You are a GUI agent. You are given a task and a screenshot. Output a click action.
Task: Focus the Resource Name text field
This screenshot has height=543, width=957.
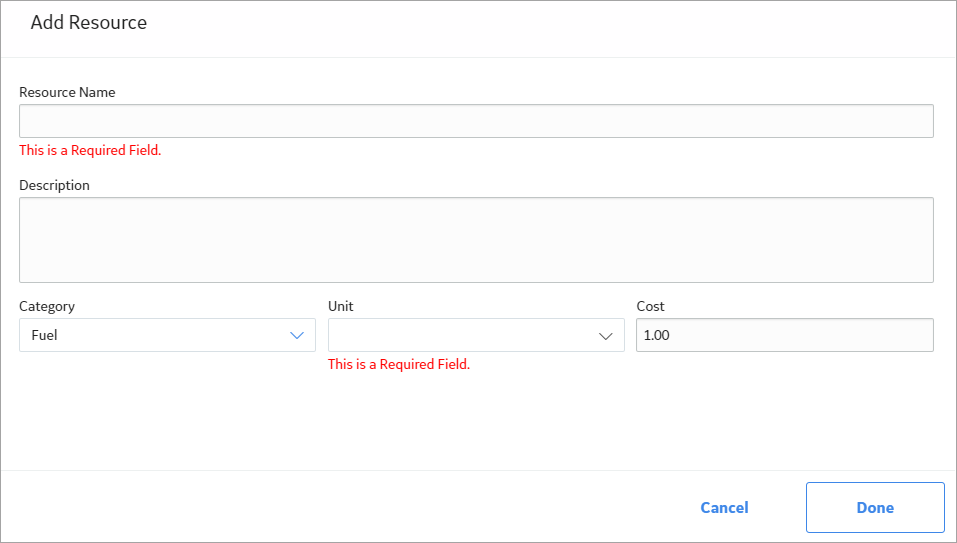[476, 121]
